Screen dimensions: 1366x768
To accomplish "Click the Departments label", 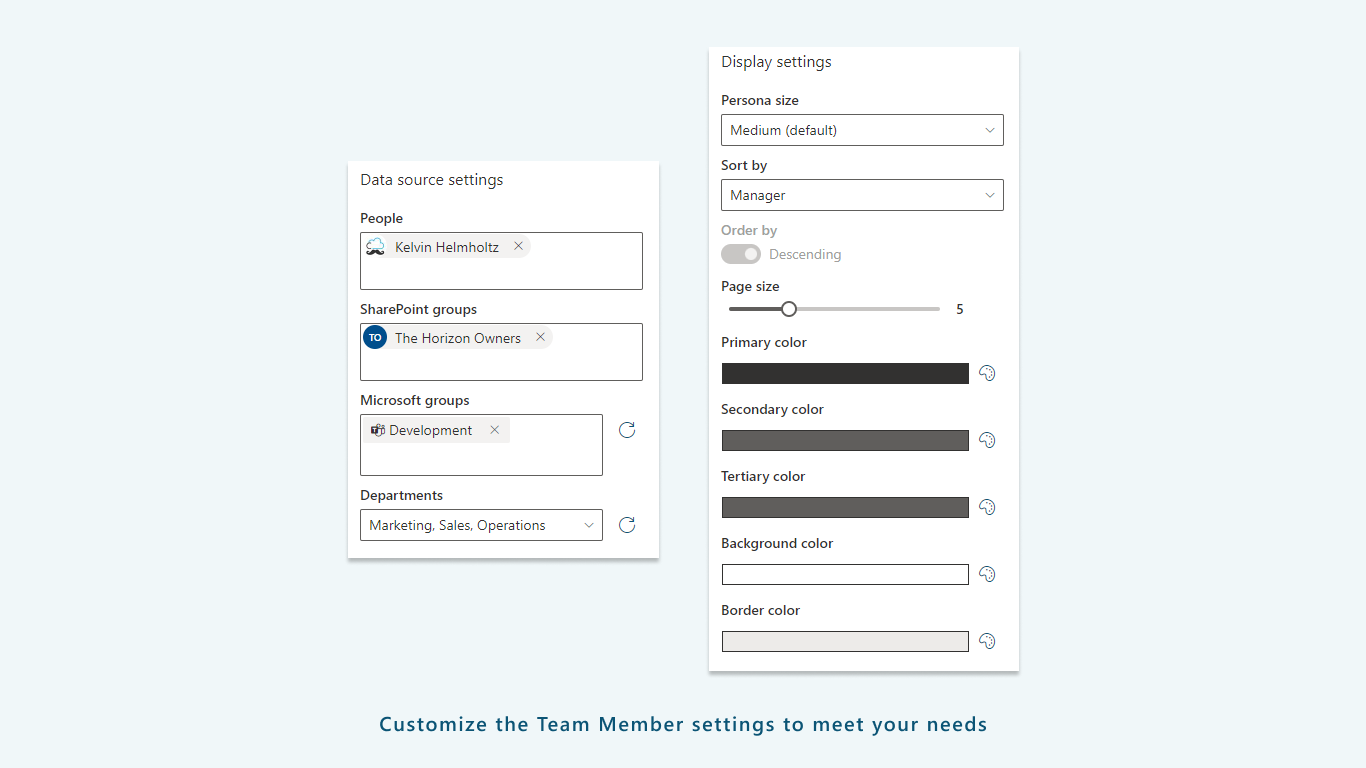I will click(x=401, y=495).
